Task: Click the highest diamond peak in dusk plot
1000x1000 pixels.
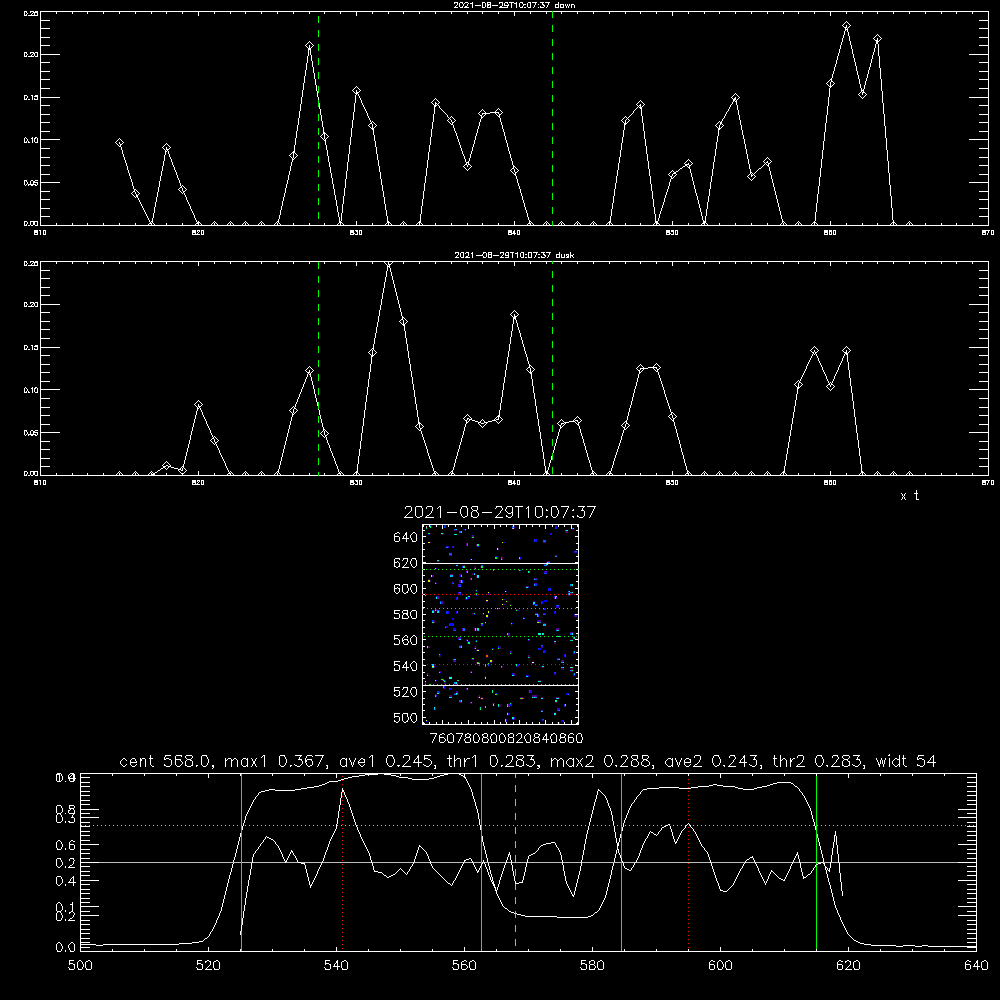Action: click(x=388, y=263)
